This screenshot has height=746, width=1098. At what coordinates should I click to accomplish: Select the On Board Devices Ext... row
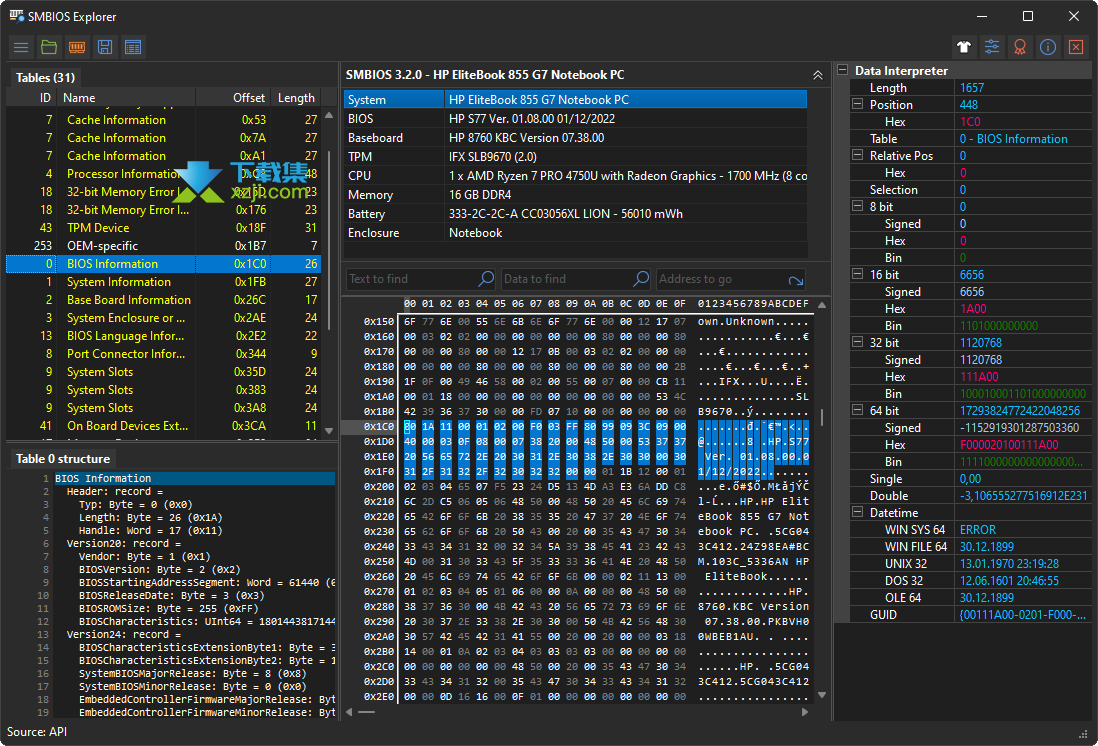tap(164, 426)
